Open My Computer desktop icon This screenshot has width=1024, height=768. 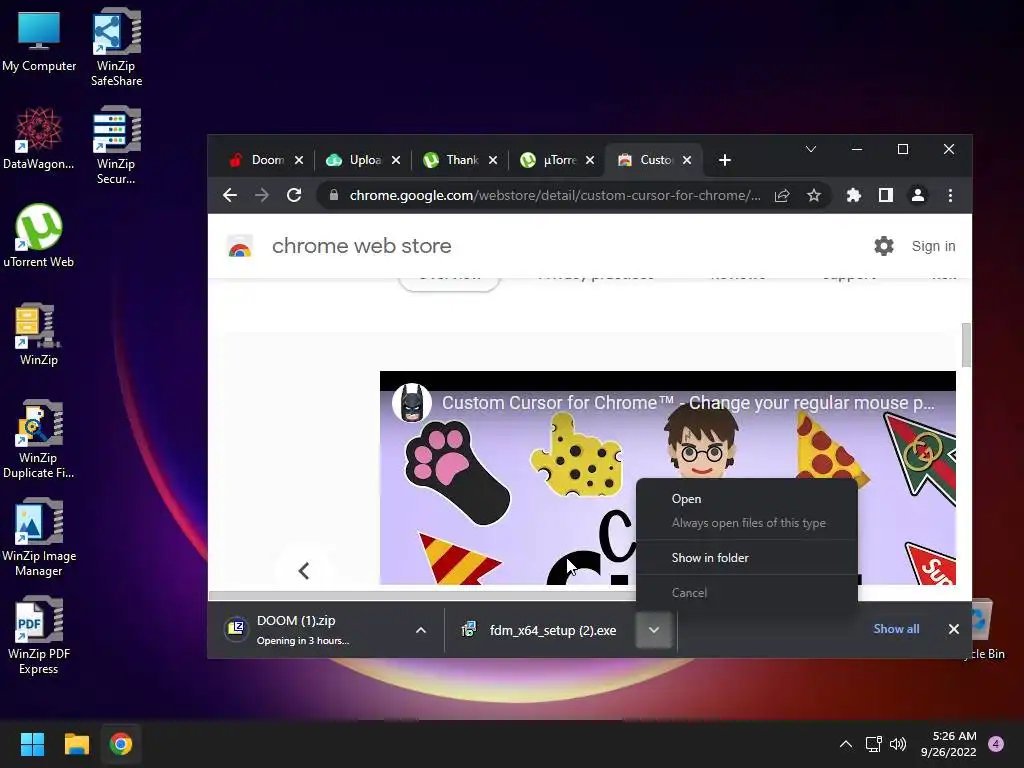coord(39,41)
